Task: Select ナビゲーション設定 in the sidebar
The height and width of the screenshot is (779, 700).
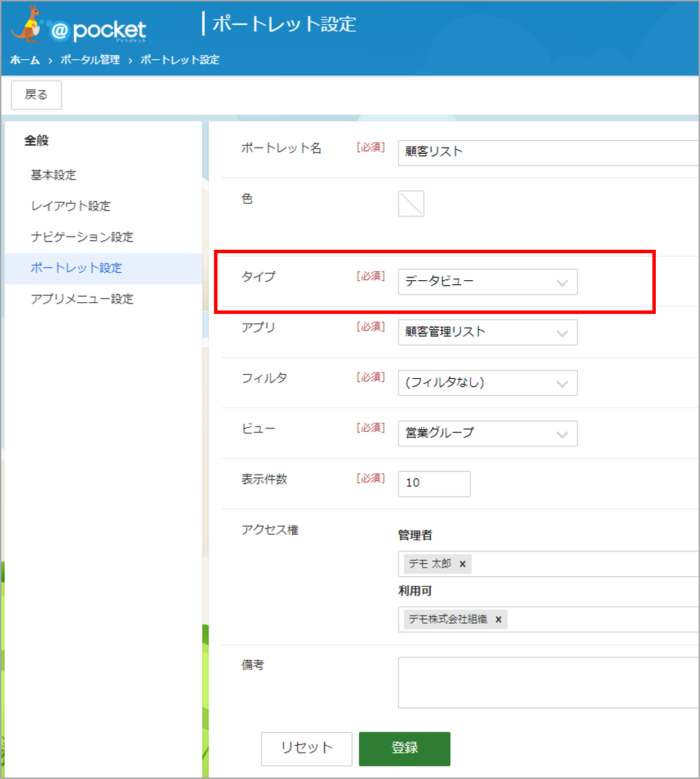Action: 82,237
